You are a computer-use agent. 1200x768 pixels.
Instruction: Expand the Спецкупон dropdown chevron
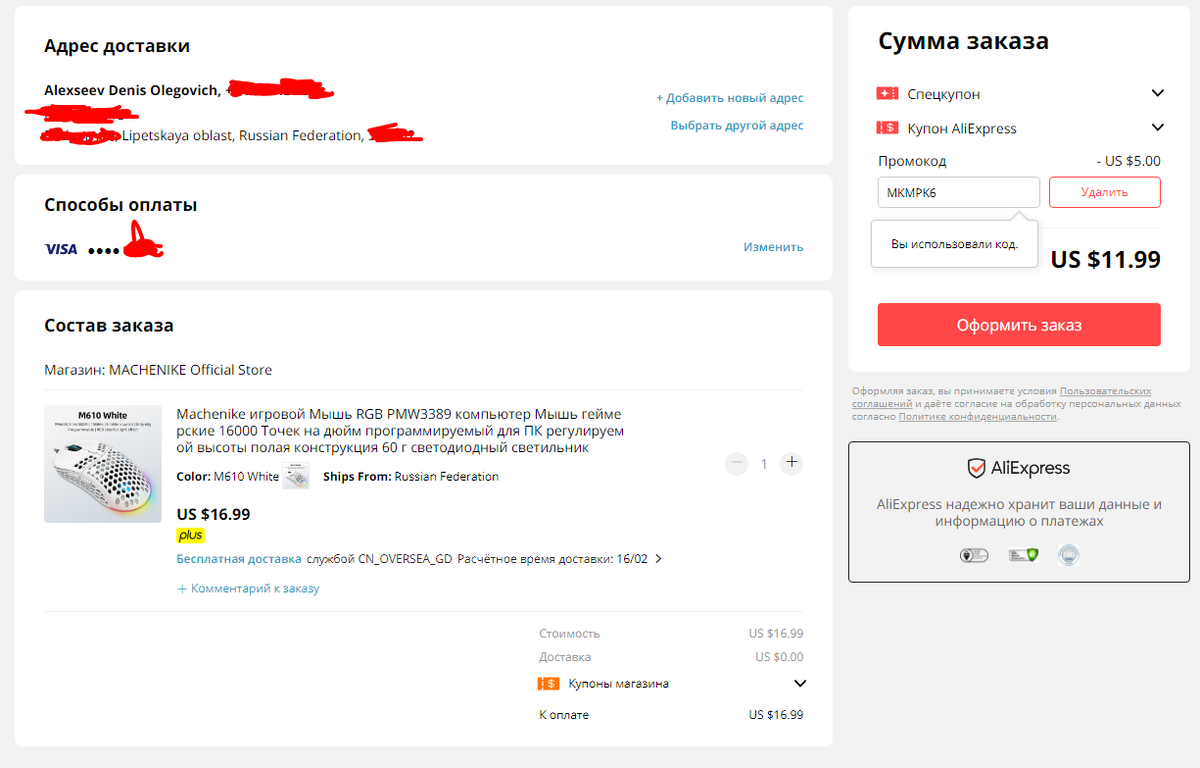(x=1158, y=93)
